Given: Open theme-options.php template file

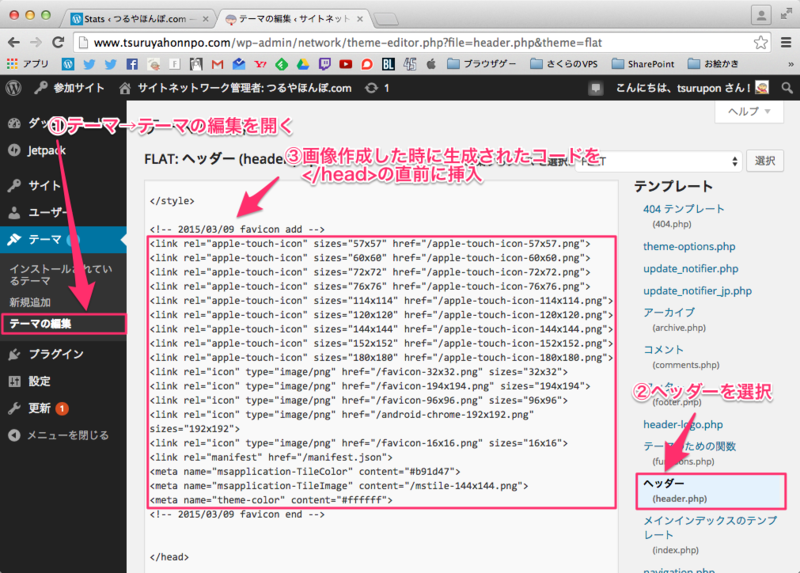Looking at the screenshot, I should 689,246.
